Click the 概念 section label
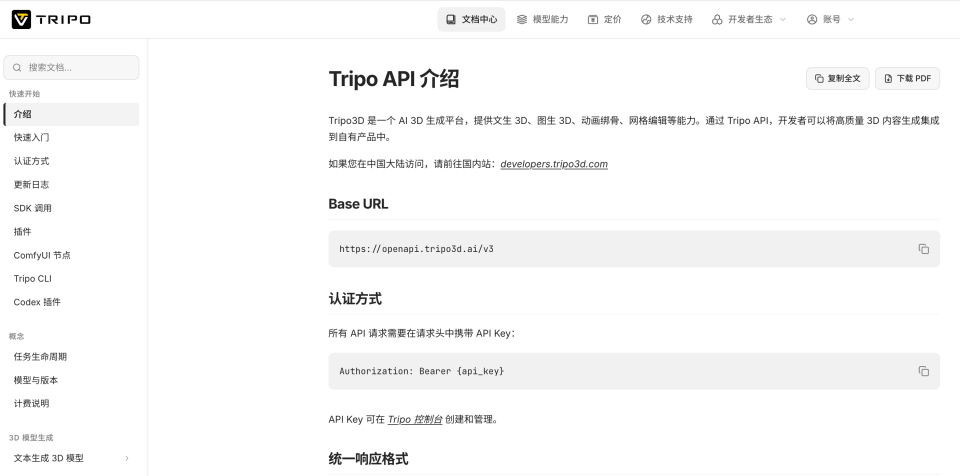960x476 pixels. coord(17,336)
